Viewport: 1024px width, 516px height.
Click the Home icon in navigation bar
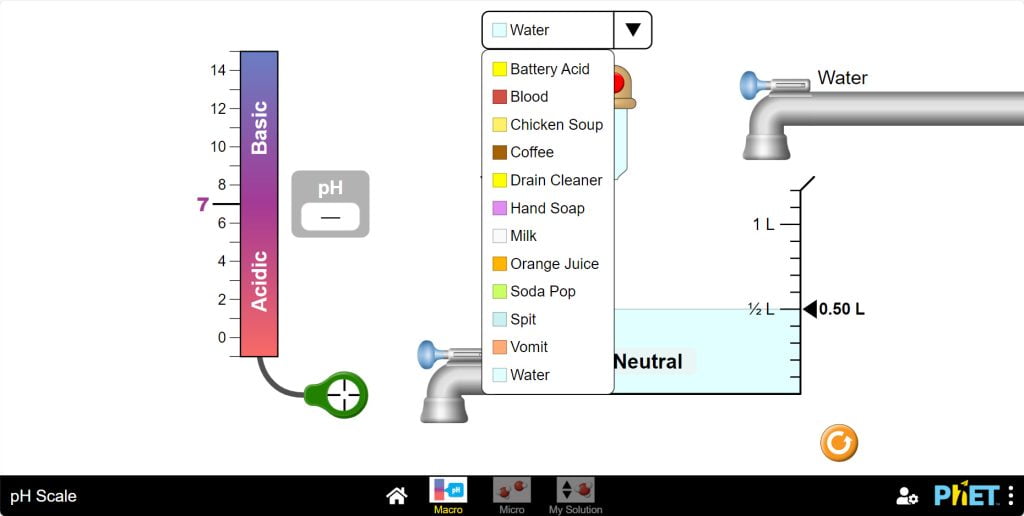click(397, 496)
